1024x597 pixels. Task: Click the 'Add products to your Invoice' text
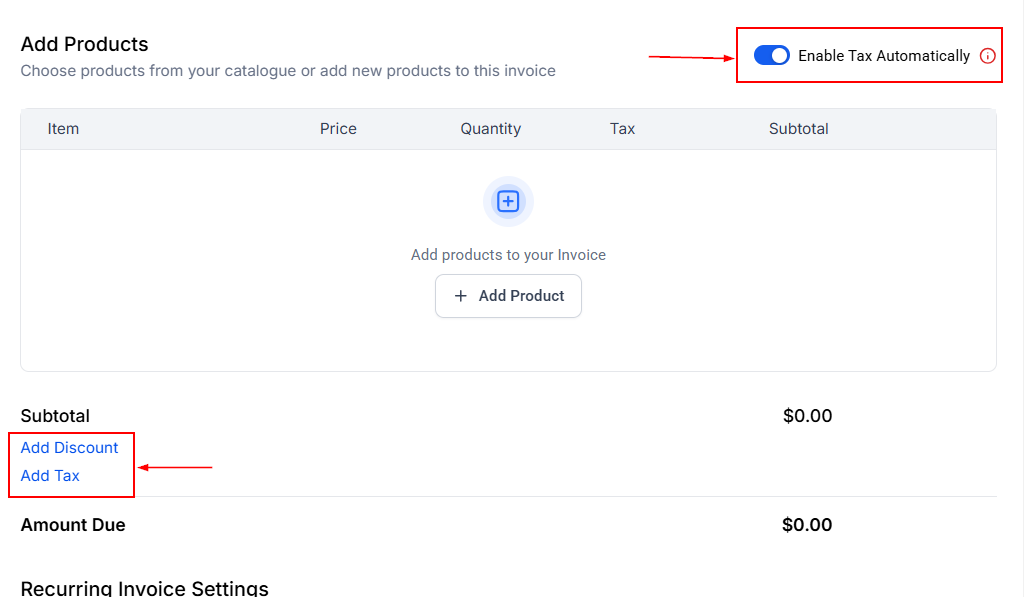coord(508,255)
